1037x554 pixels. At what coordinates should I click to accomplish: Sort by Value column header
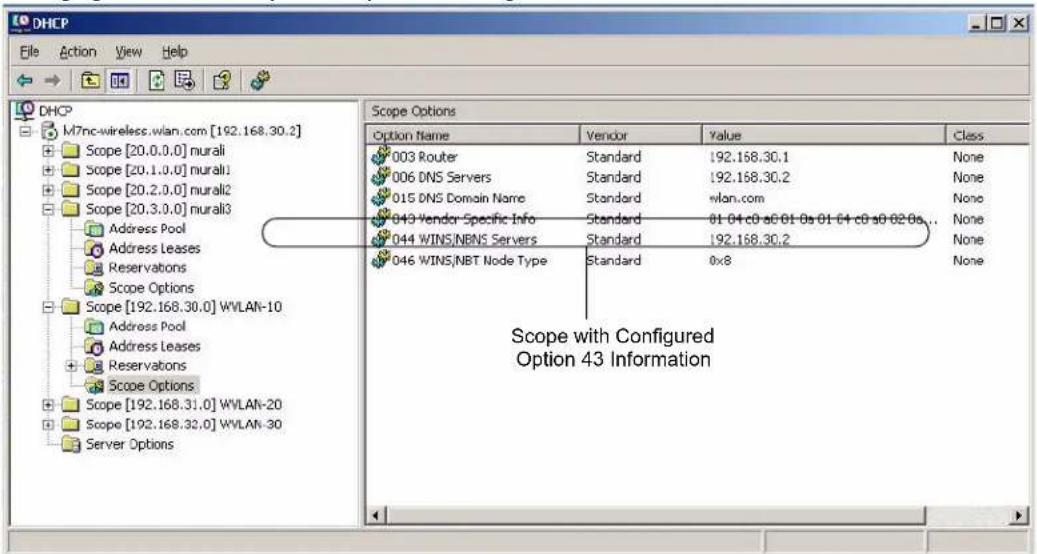click(823, 136)
